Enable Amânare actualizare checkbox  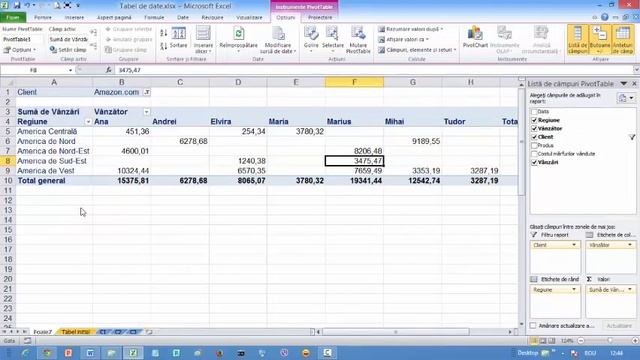tap(533, 326)
